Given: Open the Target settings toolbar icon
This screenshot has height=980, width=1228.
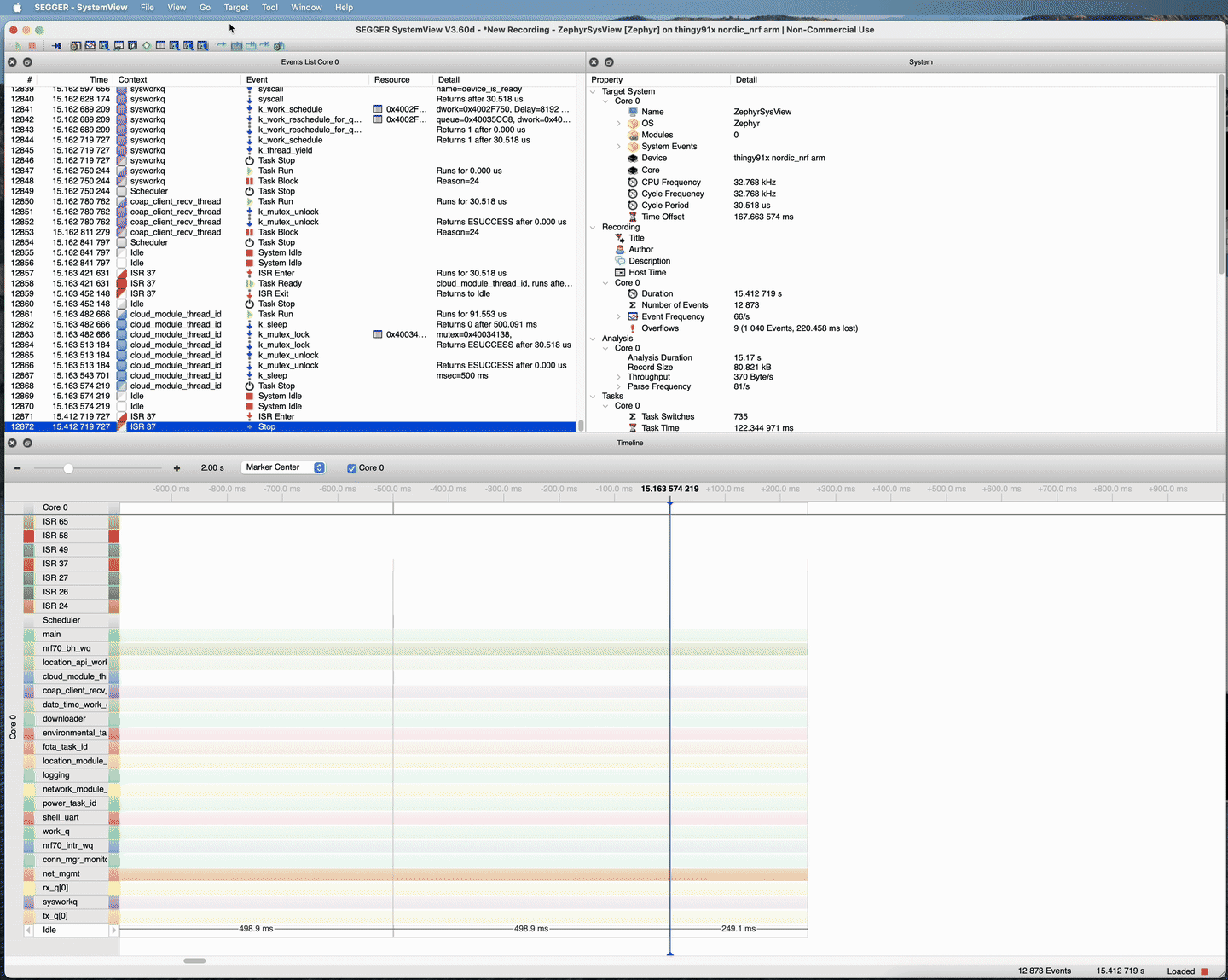Looking at the screenshot, I should [x=75, y=45].
